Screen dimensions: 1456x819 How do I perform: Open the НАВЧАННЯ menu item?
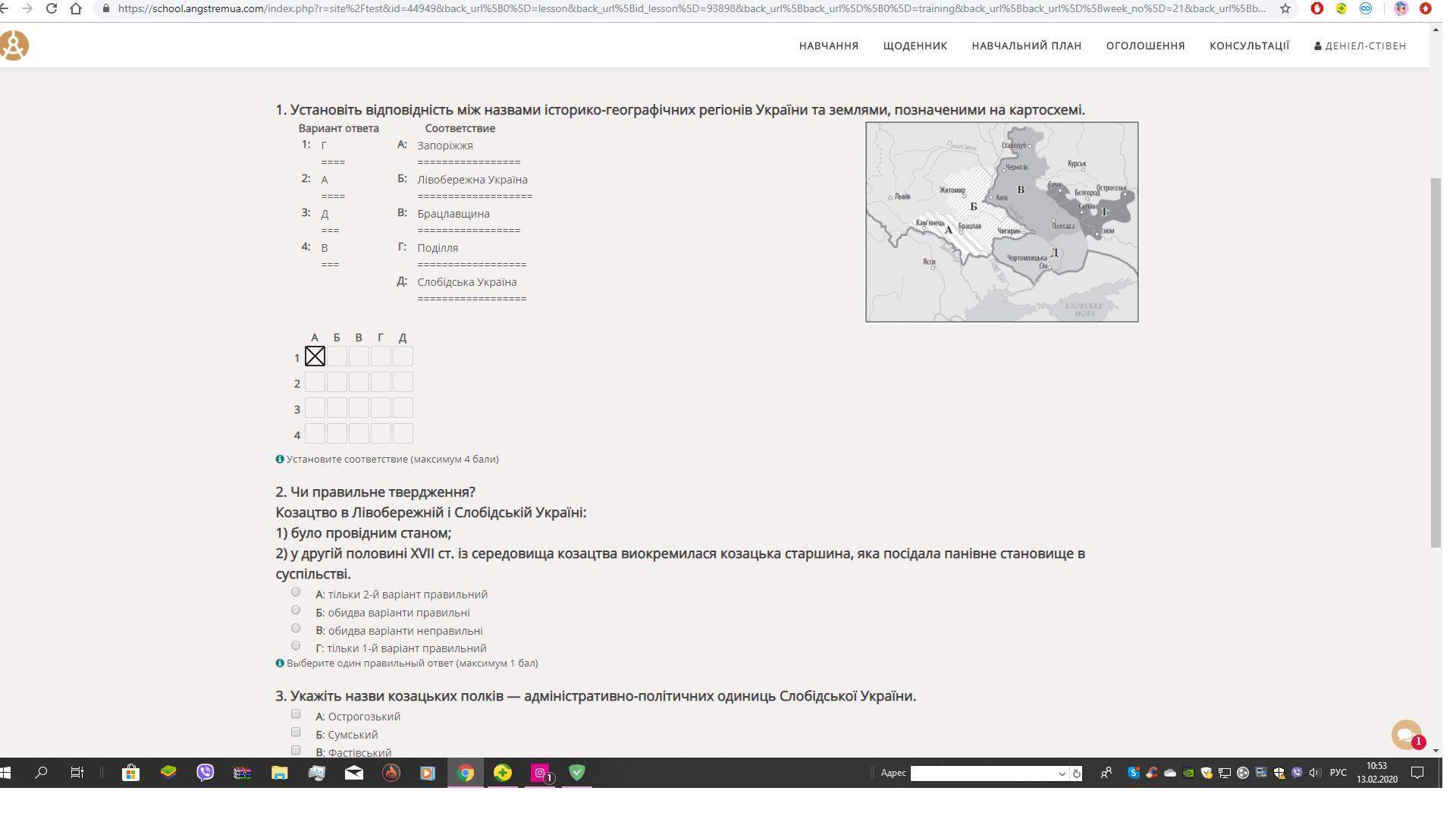tap(828, 45)
